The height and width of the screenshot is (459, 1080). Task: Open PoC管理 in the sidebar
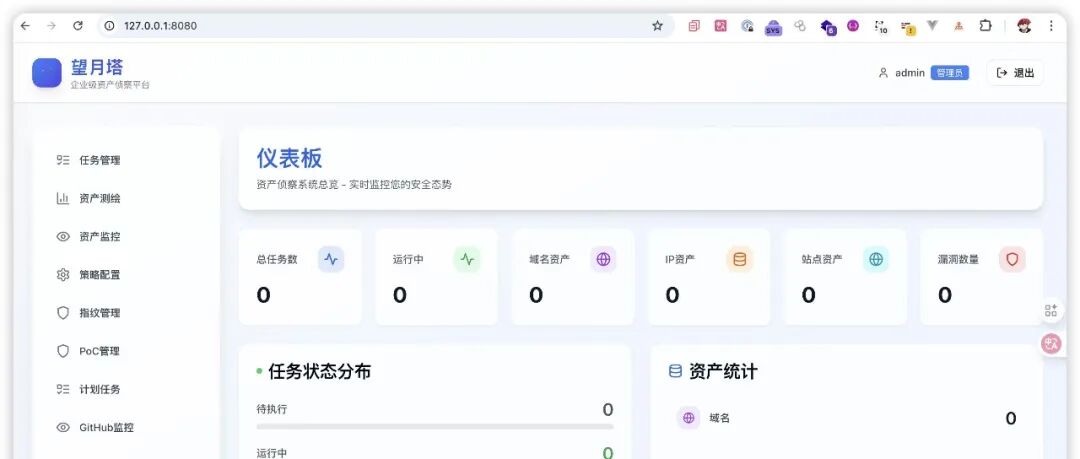[x=126, y=351]
